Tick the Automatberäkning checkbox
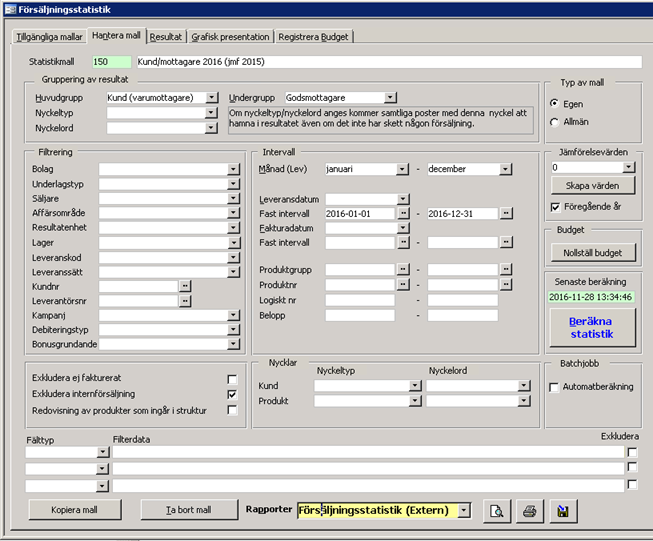 [x=555, y=387]
